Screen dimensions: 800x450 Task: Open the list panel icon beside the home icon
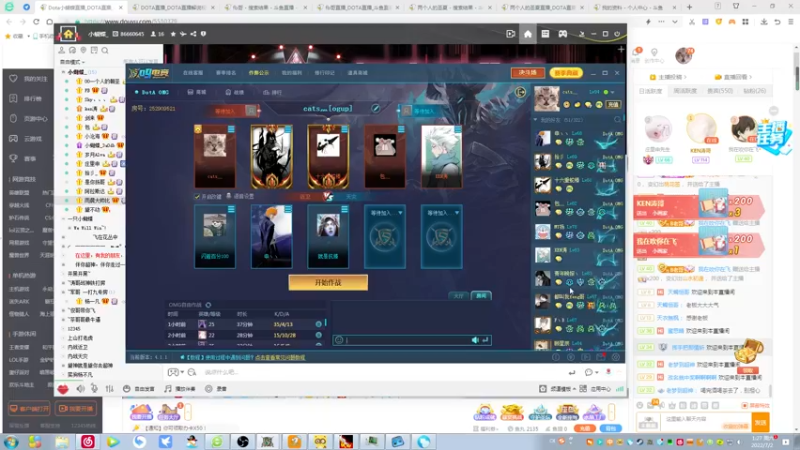(x=545, y=34)
